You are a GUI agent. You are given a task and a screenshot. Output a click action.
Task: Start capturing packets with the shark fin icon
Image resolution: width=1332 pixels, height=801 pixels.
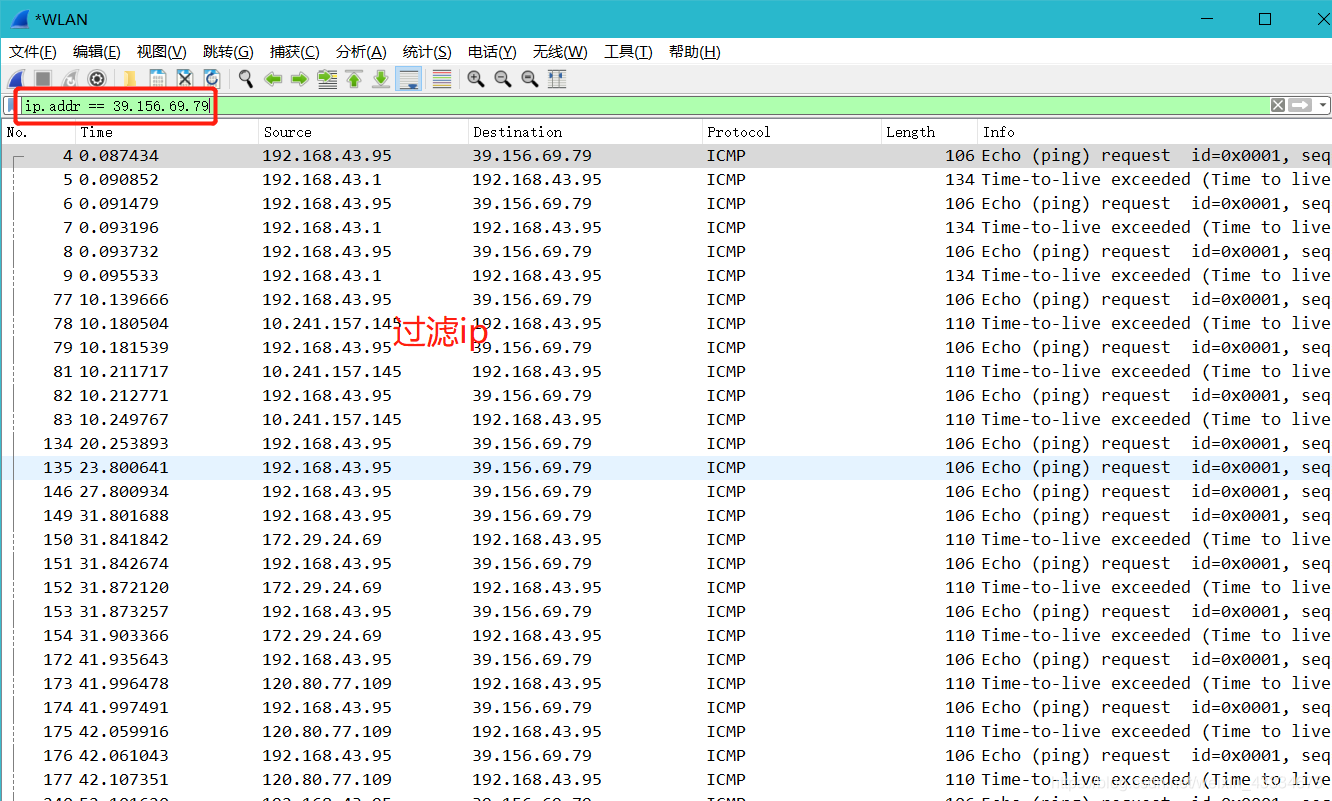click(17, 79)
